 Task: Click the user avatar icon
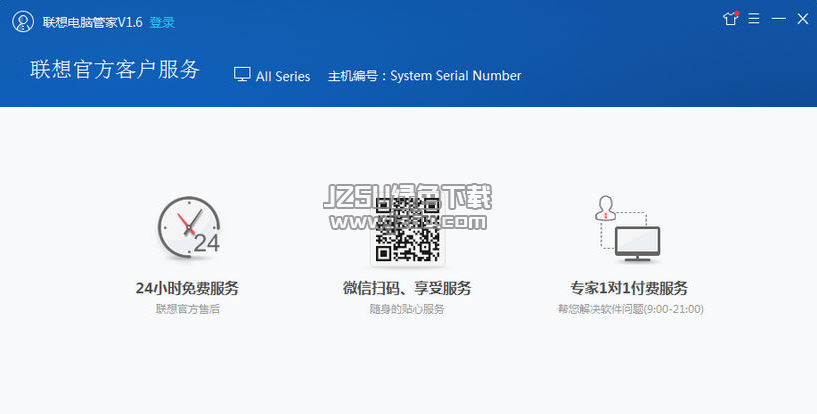pos(23,22)
